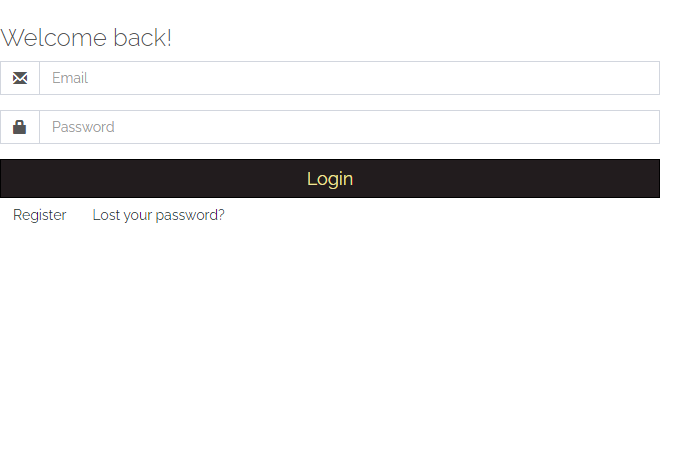Go to account registration via Register
This screenshot has height=473, width=677.
40,215
